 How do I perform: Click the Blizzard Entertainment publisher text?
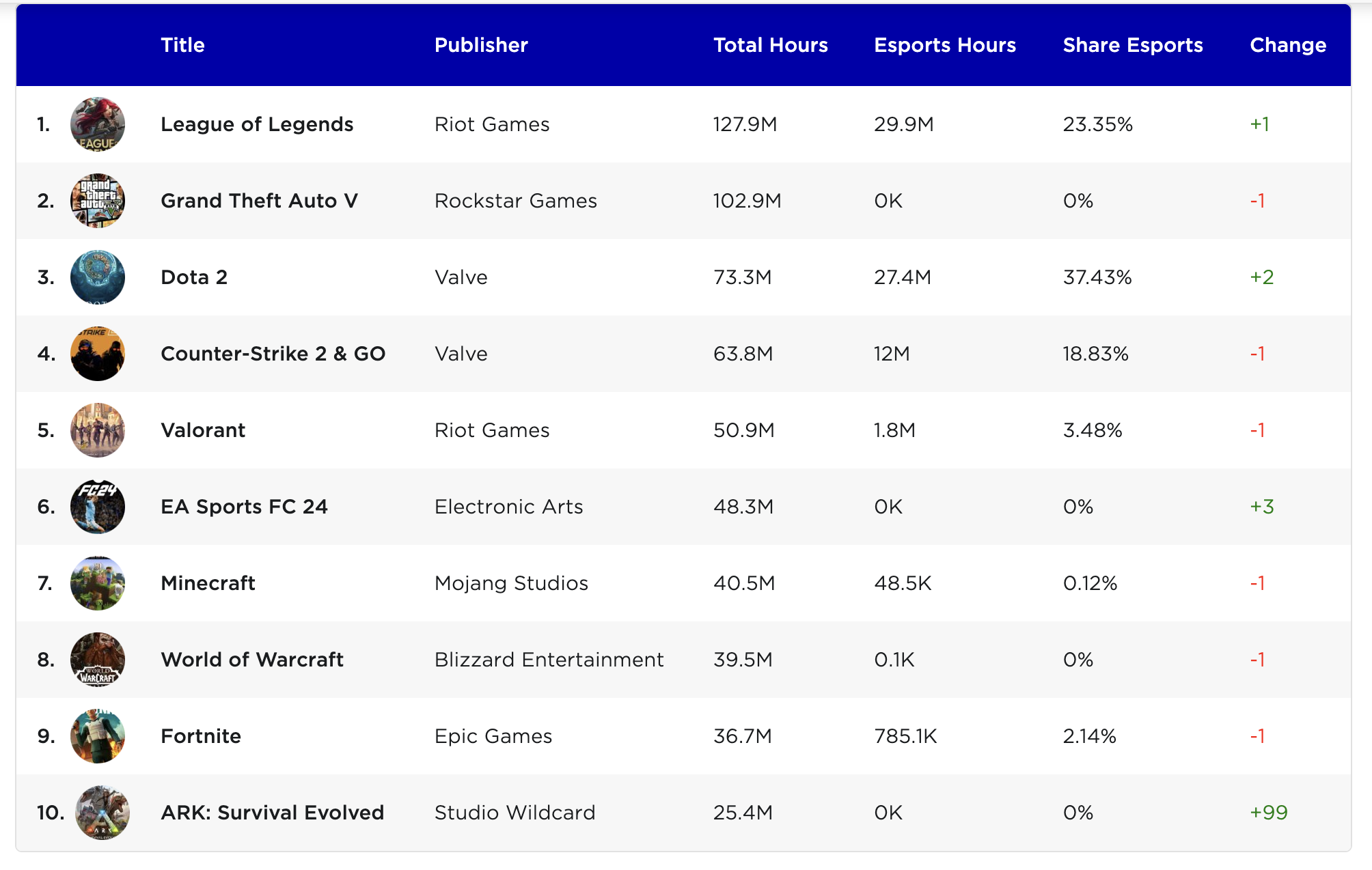549,660
